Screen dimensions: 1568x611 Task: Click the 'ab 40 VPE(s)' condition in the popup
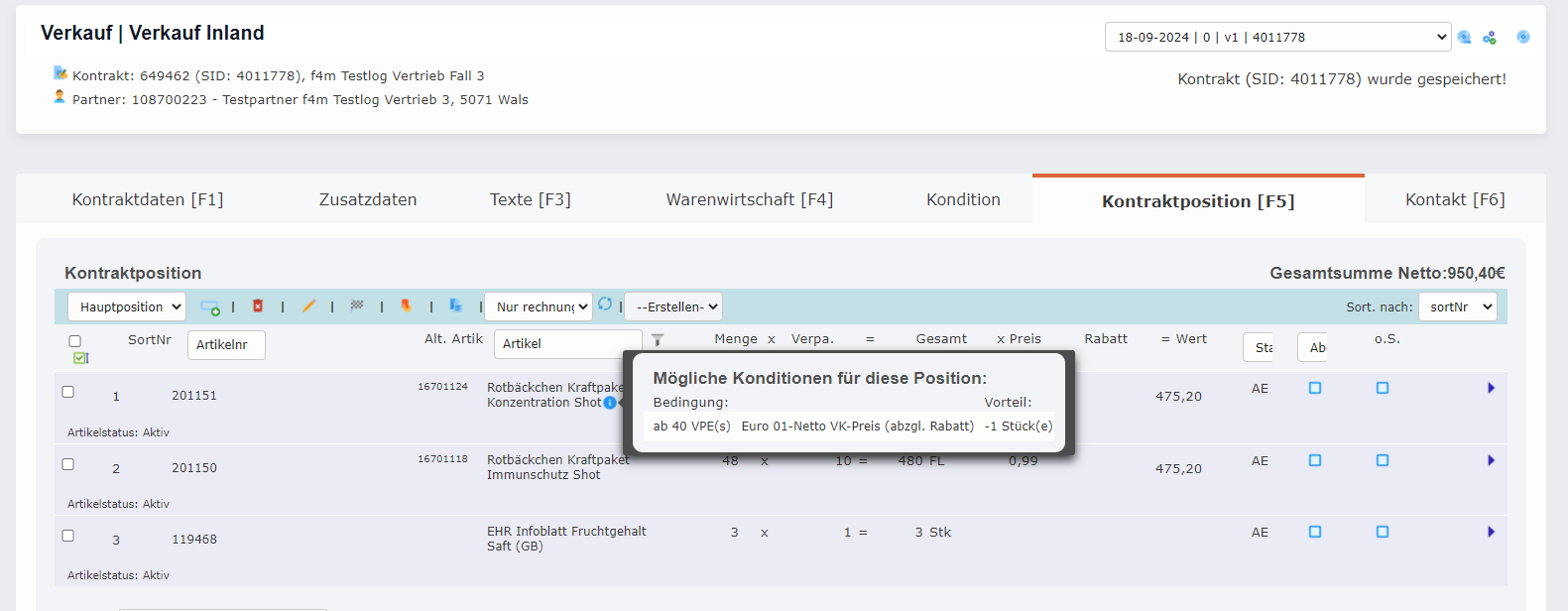point(691,427)
